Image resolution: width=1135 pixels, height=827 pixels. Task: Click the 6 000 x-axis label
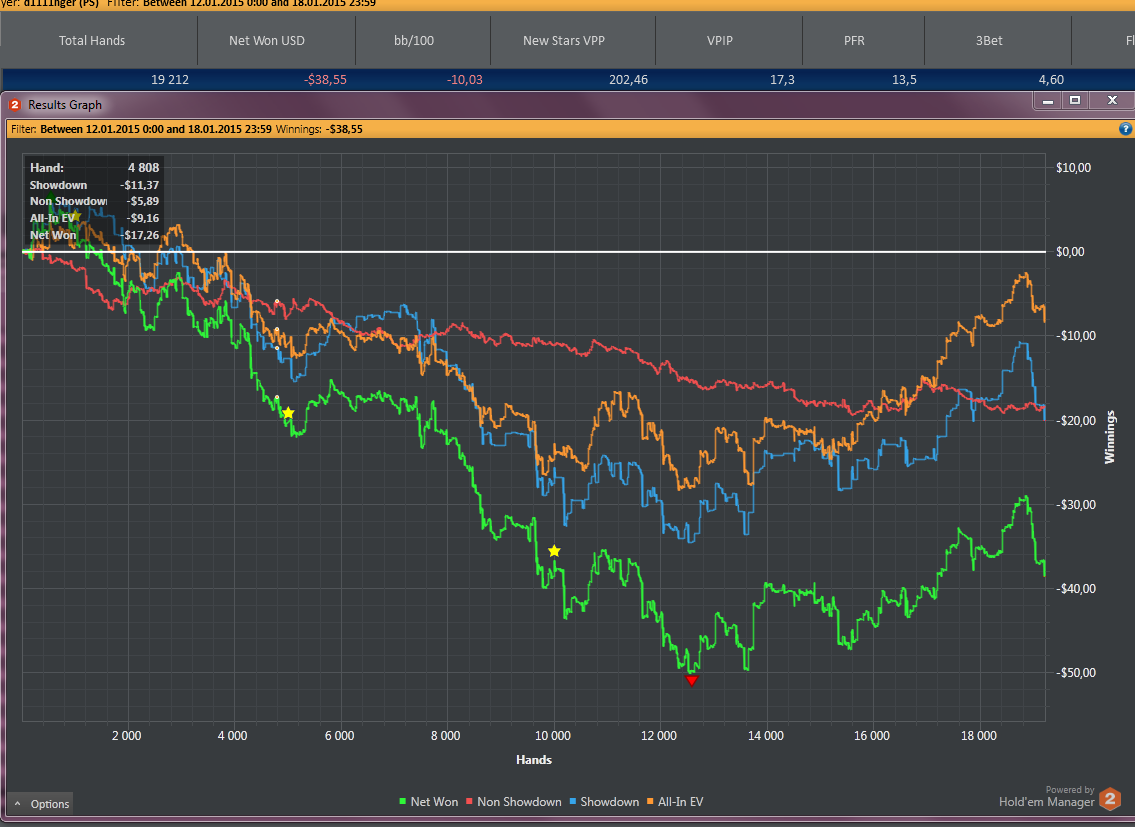point(339,736)
